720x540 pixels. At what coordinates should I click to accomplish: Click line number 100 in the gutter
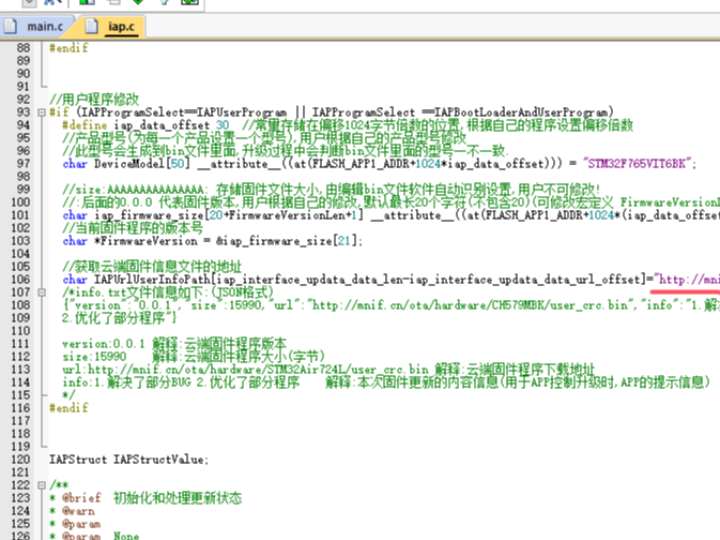click(x=18, y=202)
